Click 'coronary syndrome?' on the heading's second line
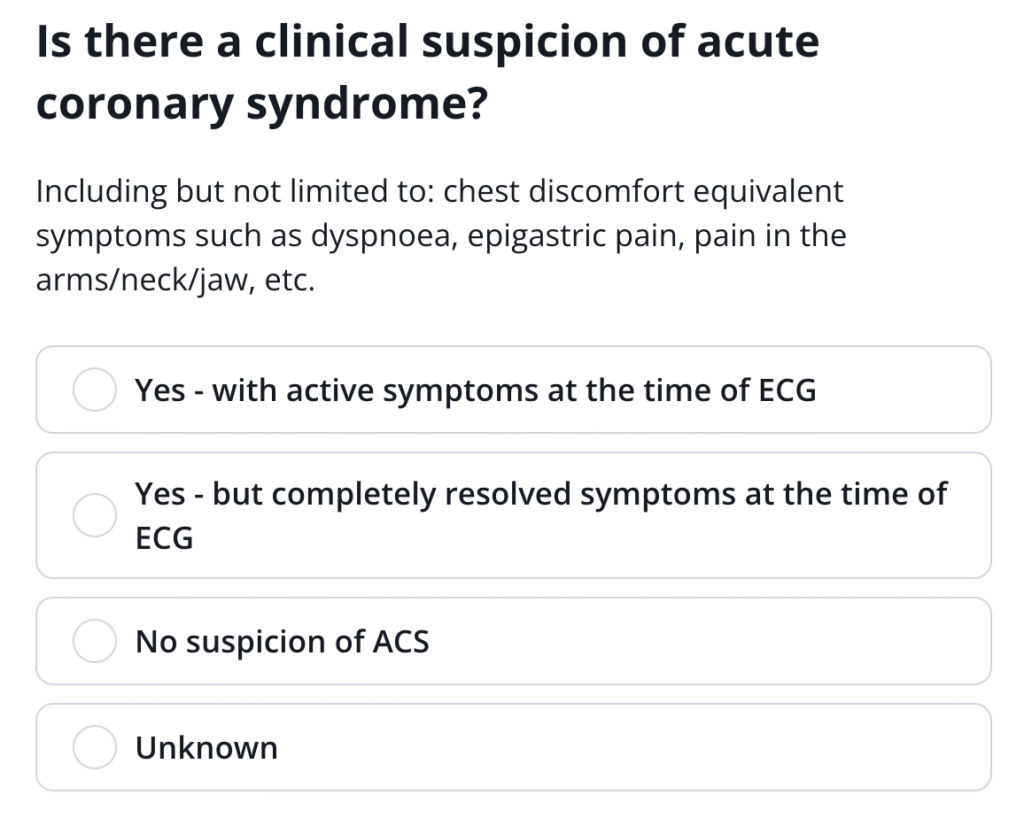 pyautogui.click(x=261, y=105)
